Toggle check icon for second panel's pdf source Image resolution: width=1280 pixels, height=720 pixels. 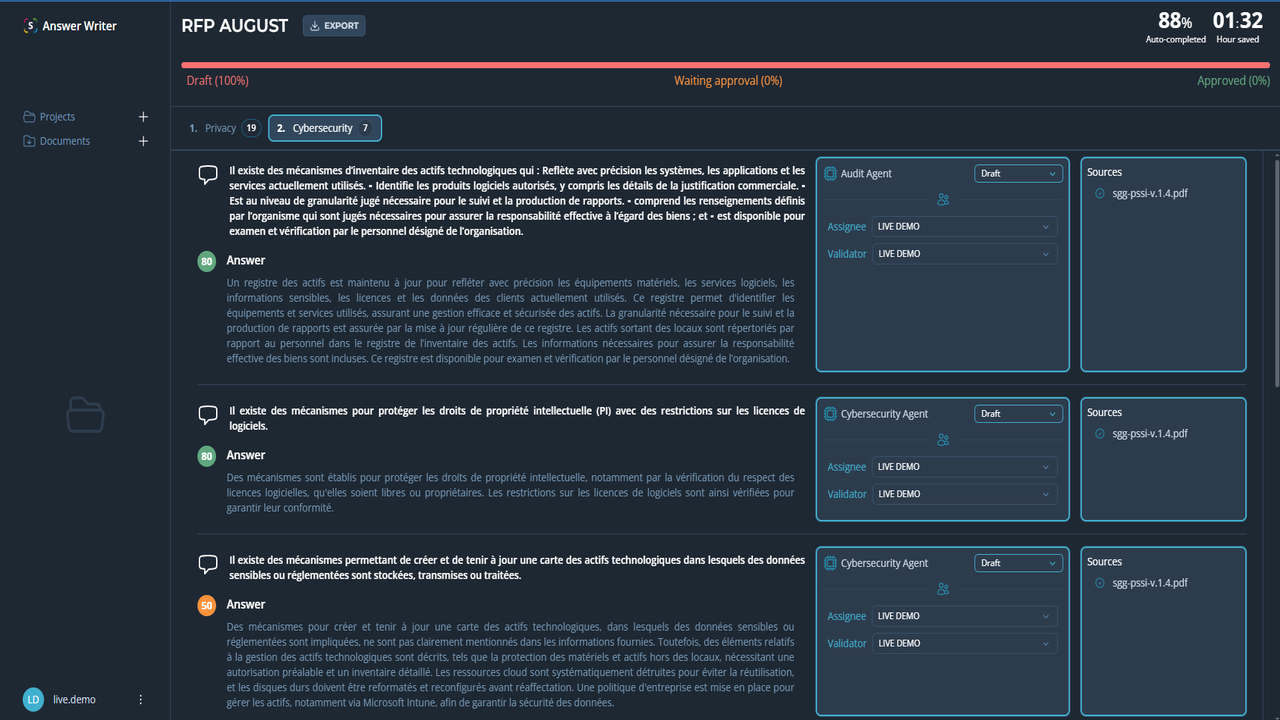(1100, 434)
